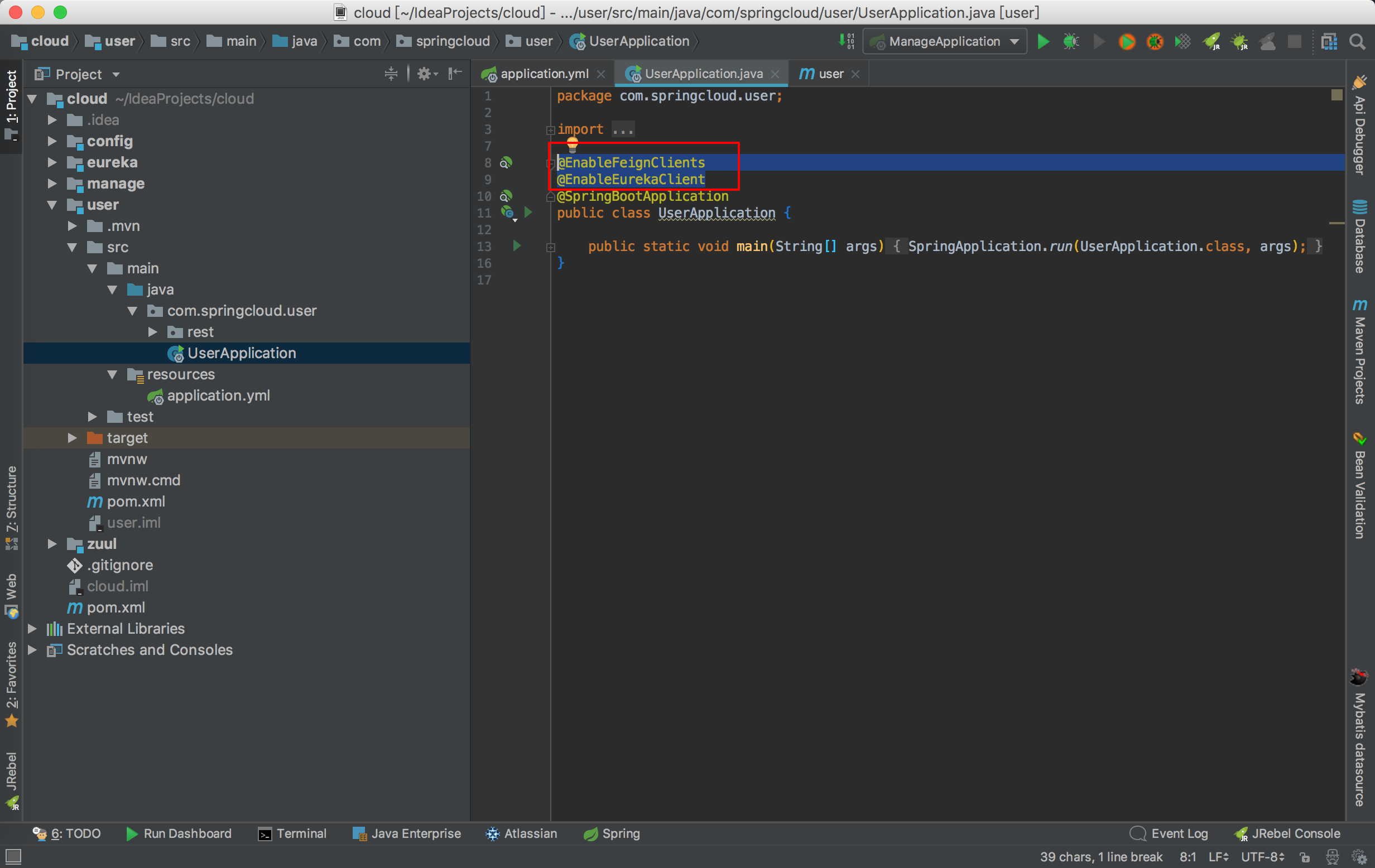This screenshot has height=868, width=1375.
Task: Open the Terminal tool window tab
Action: pyautogui.click(x=292, y=834)
